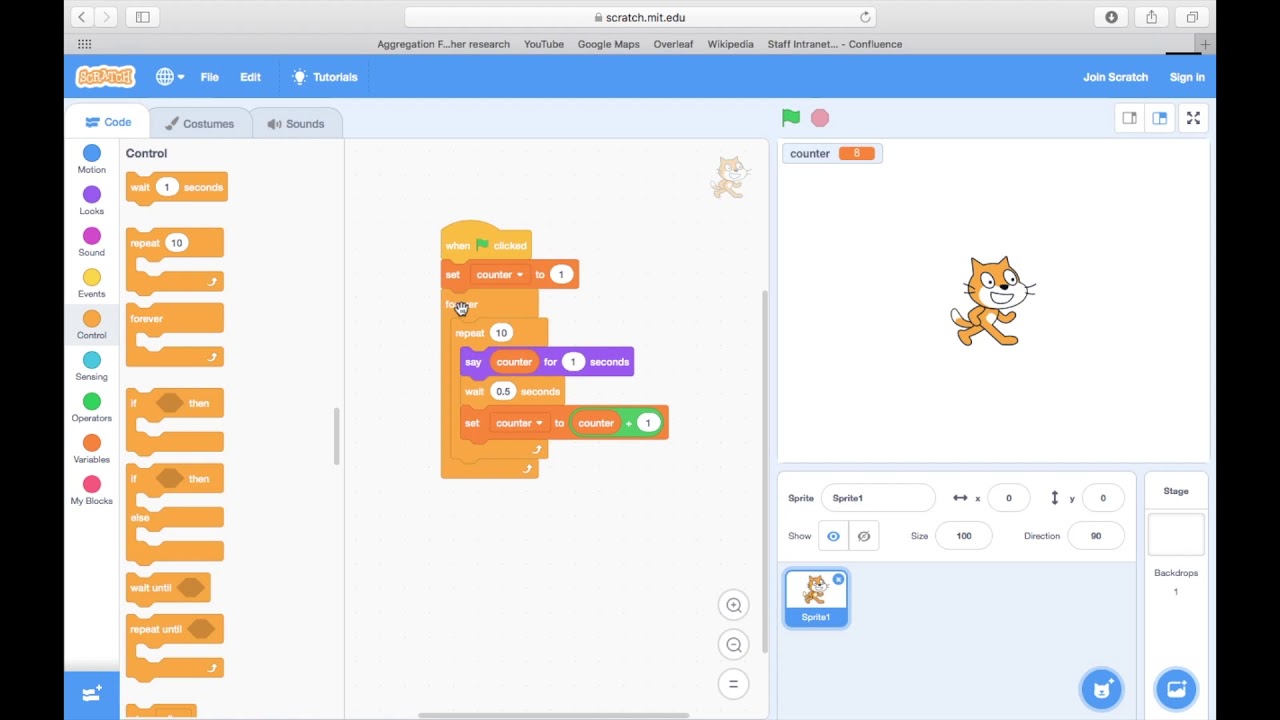Open the Safari share menu

pos(1152,17)
